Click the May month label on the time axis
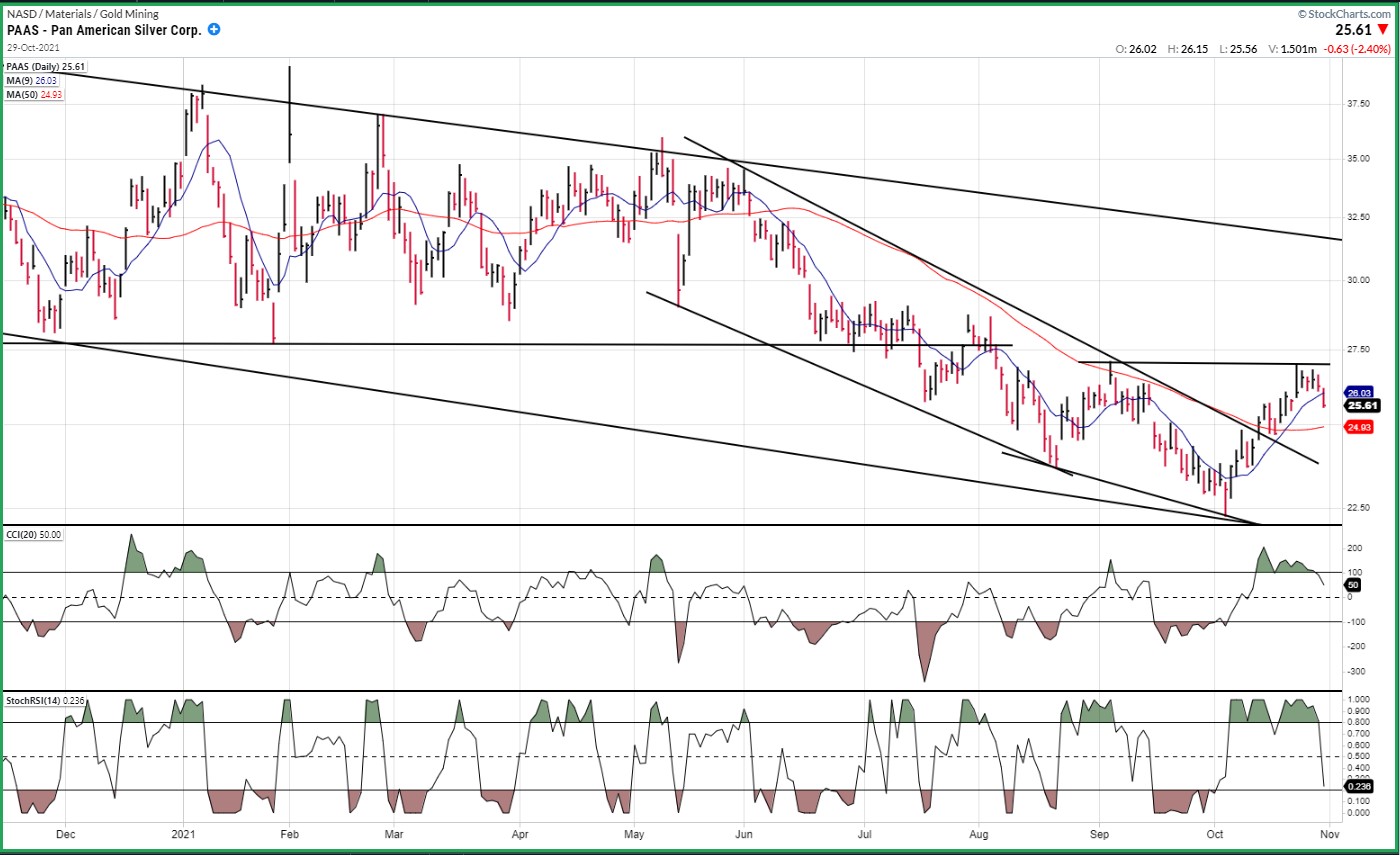1400x855 pixels. [634, 833]
